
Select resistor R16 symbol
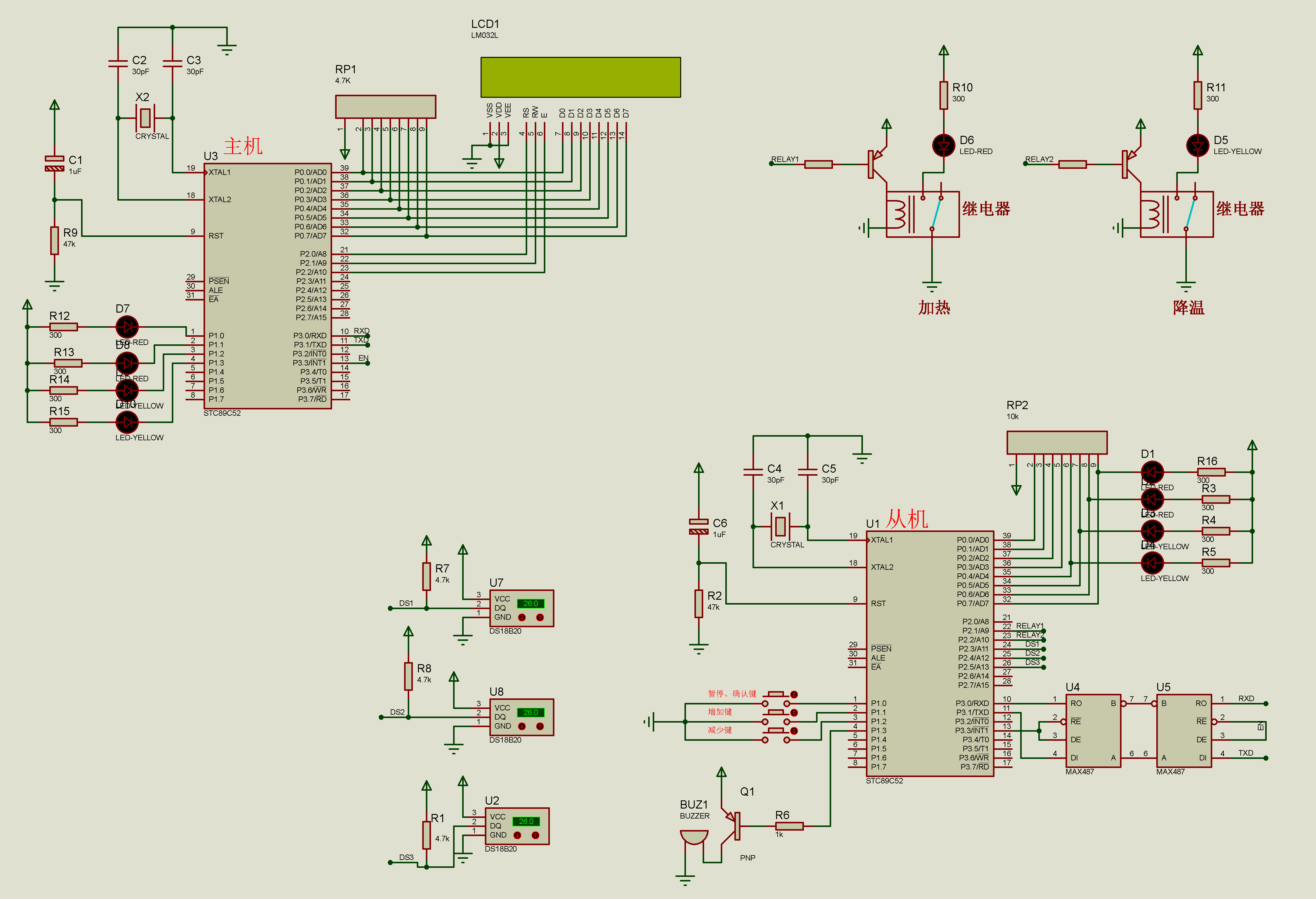pyautogui.click(x=1211, y=472)
